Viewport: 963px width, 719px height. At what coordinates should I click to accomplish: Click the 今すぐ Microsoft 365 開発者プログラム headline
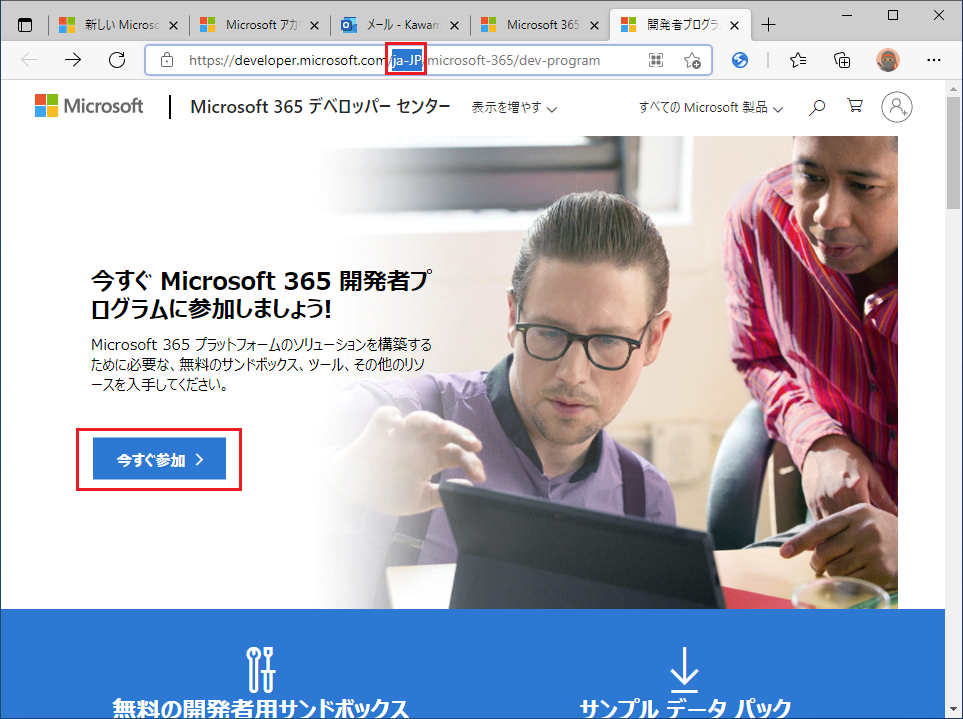[x=262, y=294]
